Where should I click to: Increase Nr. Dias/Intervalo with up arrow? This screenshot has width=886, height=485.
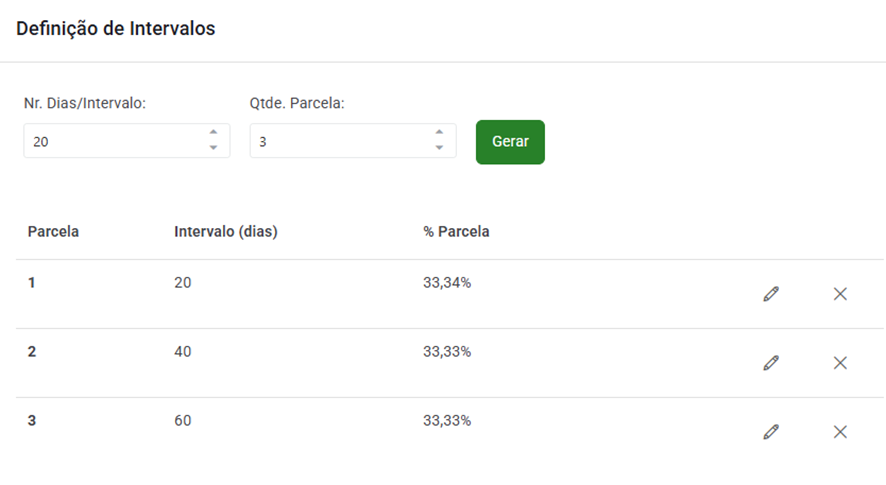[x=213, y=132]
